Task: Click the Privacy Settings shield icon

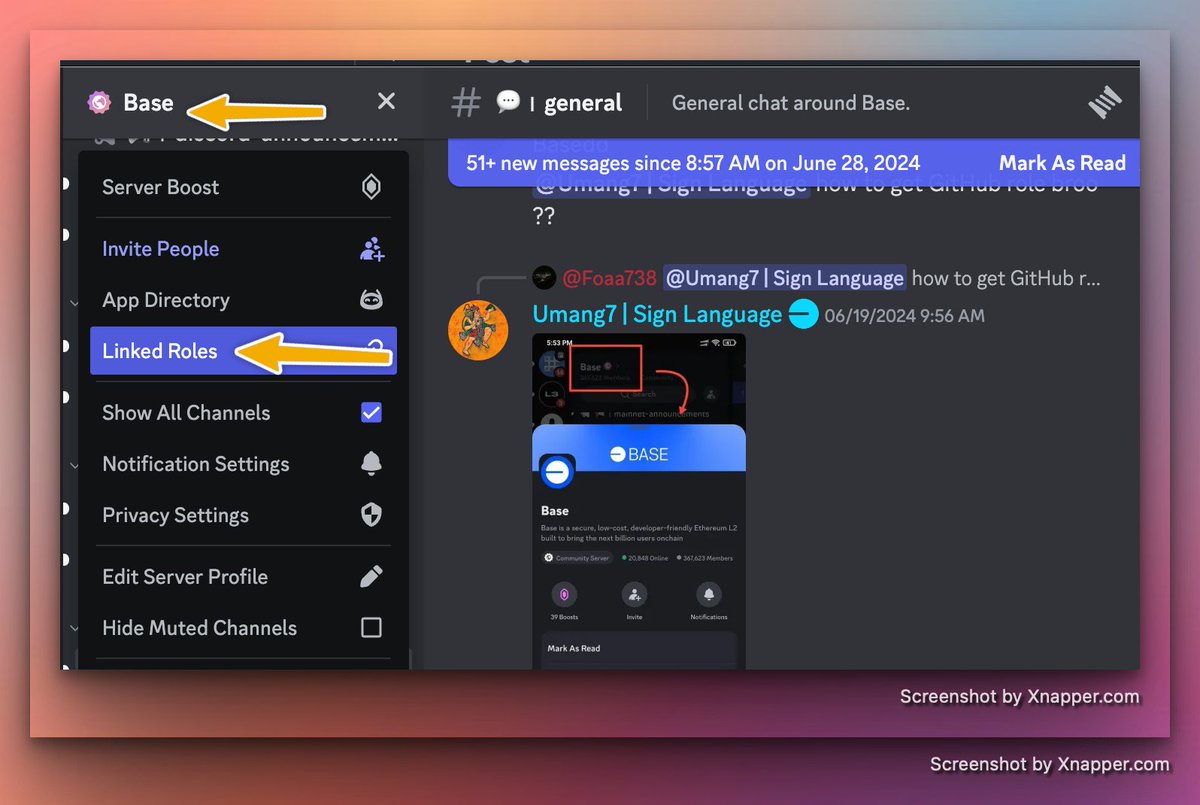Action: click(x=371, y=515)
